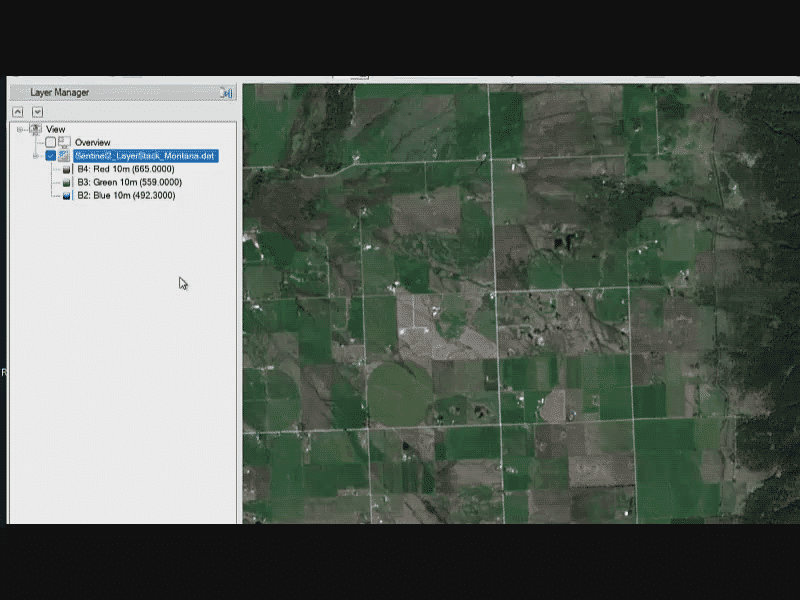Viewport: 800px width, 600px height.
Task: Select the B2: Blue 10m band label
Action: pos(125,196)
